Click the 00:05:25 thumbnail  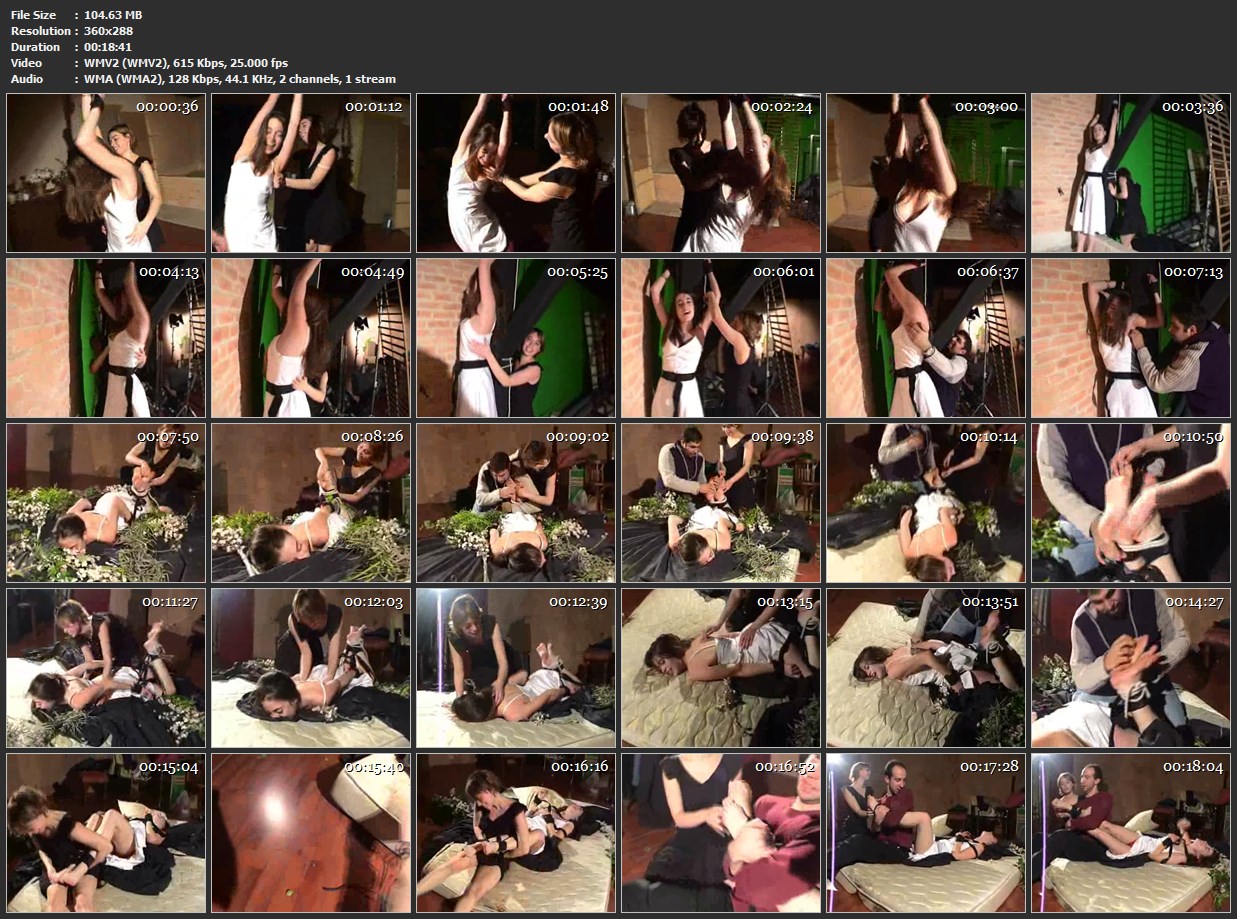[x=516, y=338]
